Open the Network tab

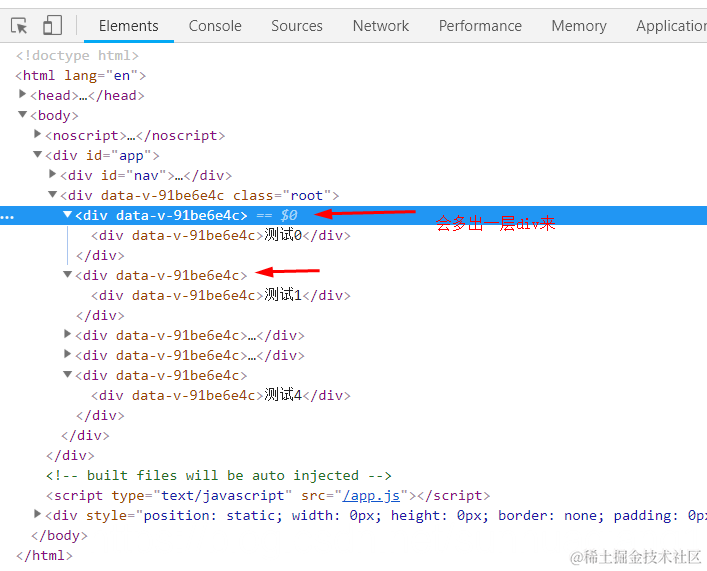(x=381, y=26)
